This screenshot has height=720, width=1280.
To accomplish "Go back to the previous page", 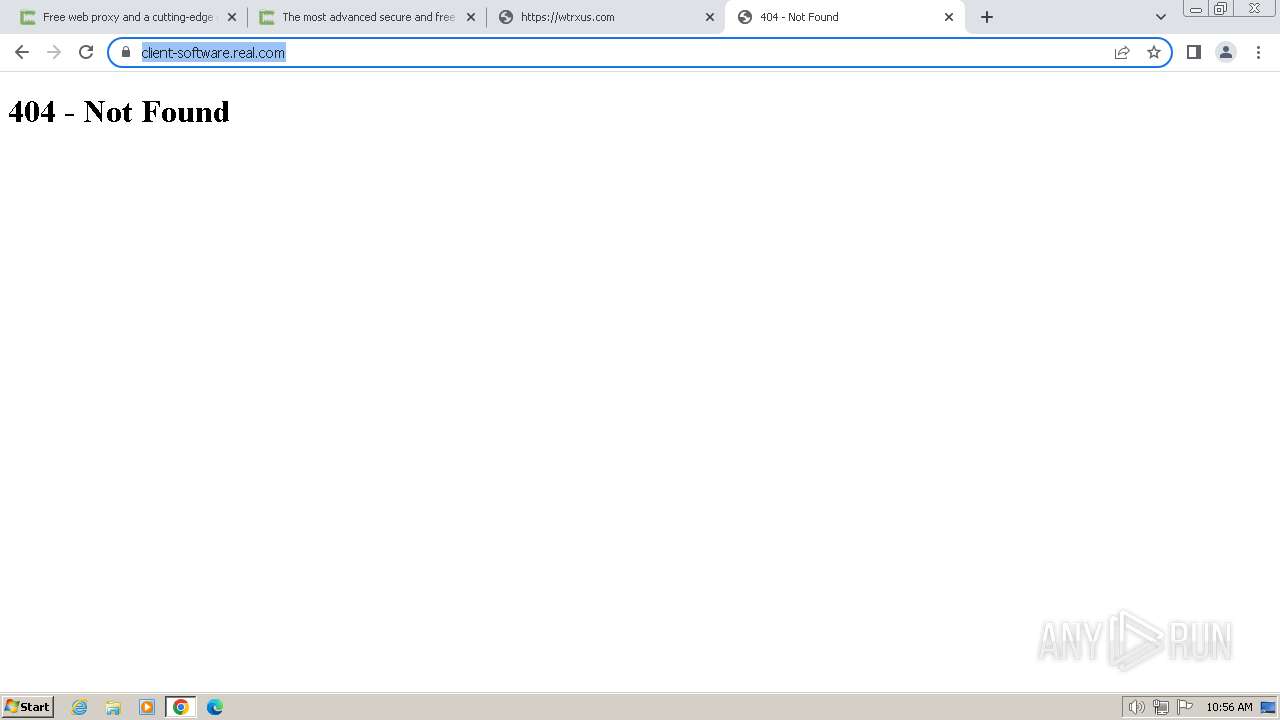I will pyautogui.click(x=22, y=52).
